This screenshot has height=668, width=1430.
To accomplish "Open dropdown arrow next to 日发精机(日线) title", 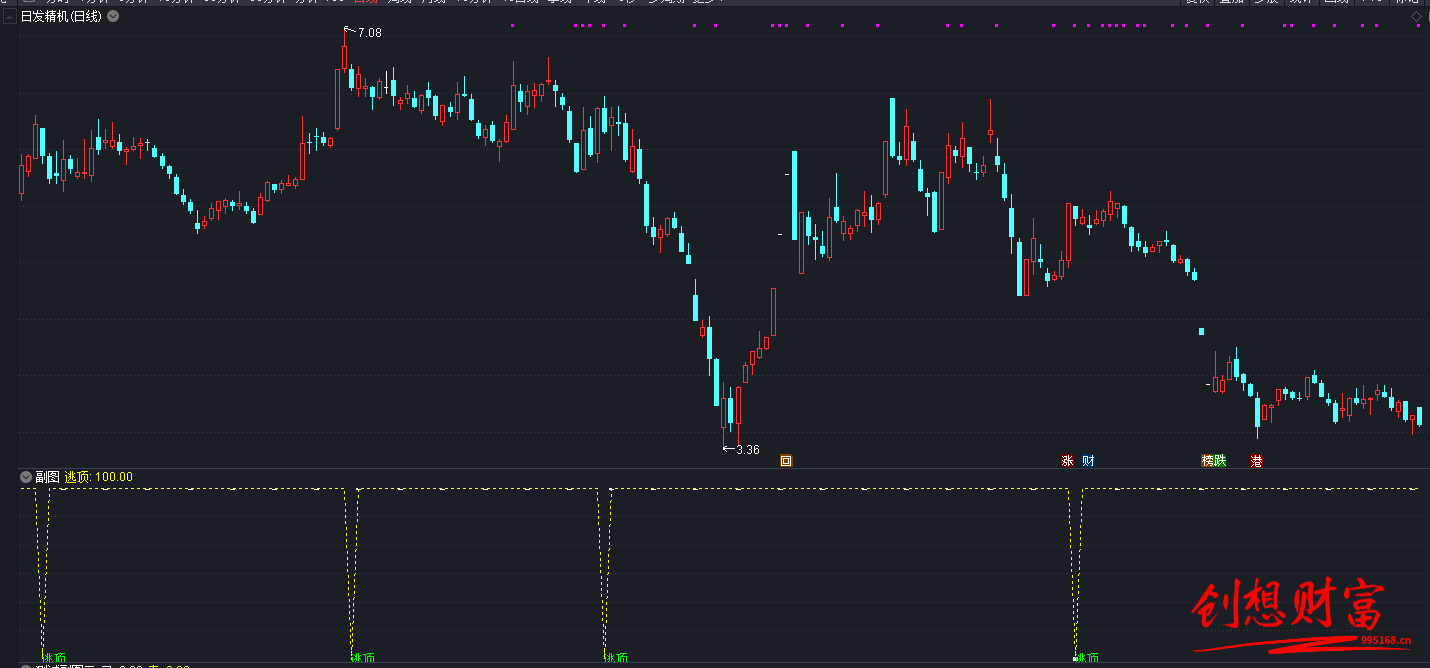I will 113,16.
